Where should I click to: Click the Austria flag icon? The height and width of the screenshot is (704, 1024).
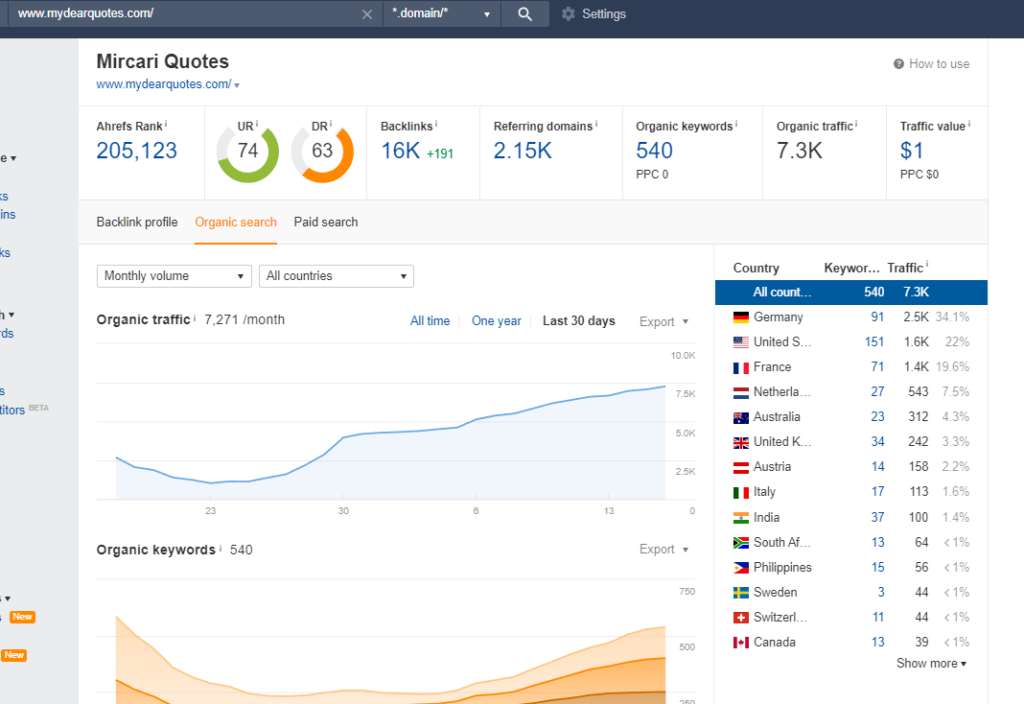click(741, 467)
